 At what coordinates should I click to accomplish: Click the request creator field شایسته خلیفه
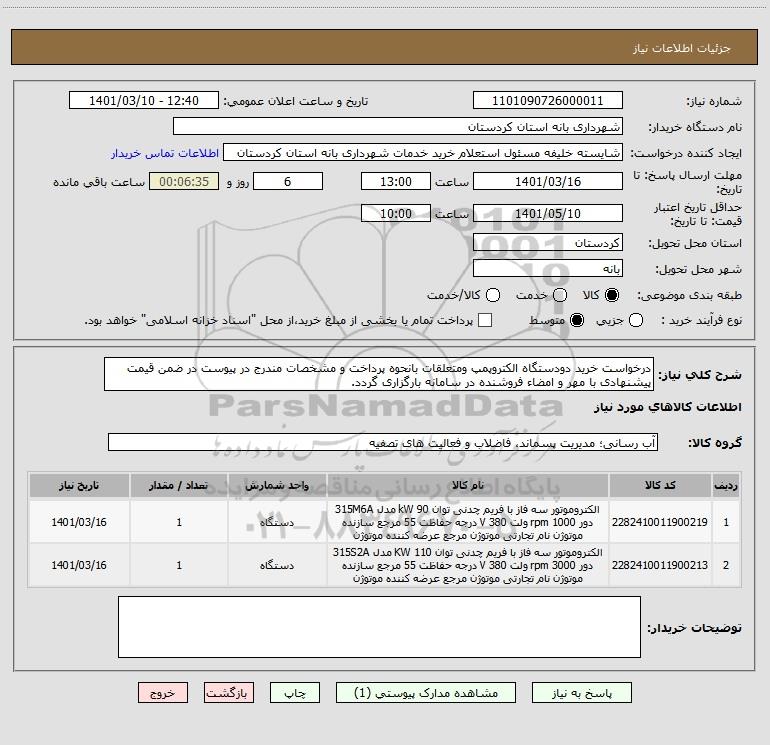(423, 153)
